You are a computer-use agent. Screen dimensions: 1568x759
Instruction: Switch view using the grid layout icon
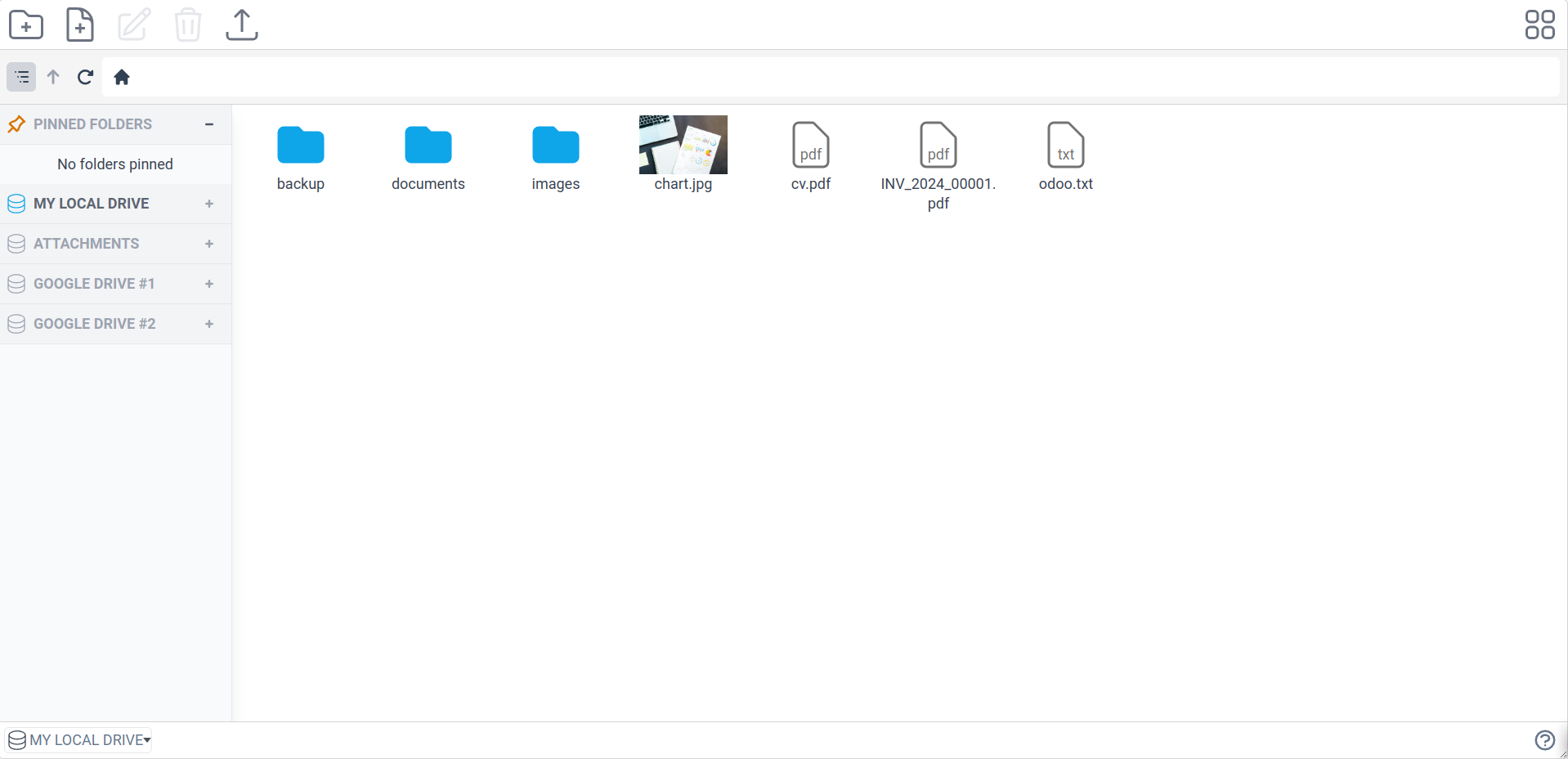1539,25
